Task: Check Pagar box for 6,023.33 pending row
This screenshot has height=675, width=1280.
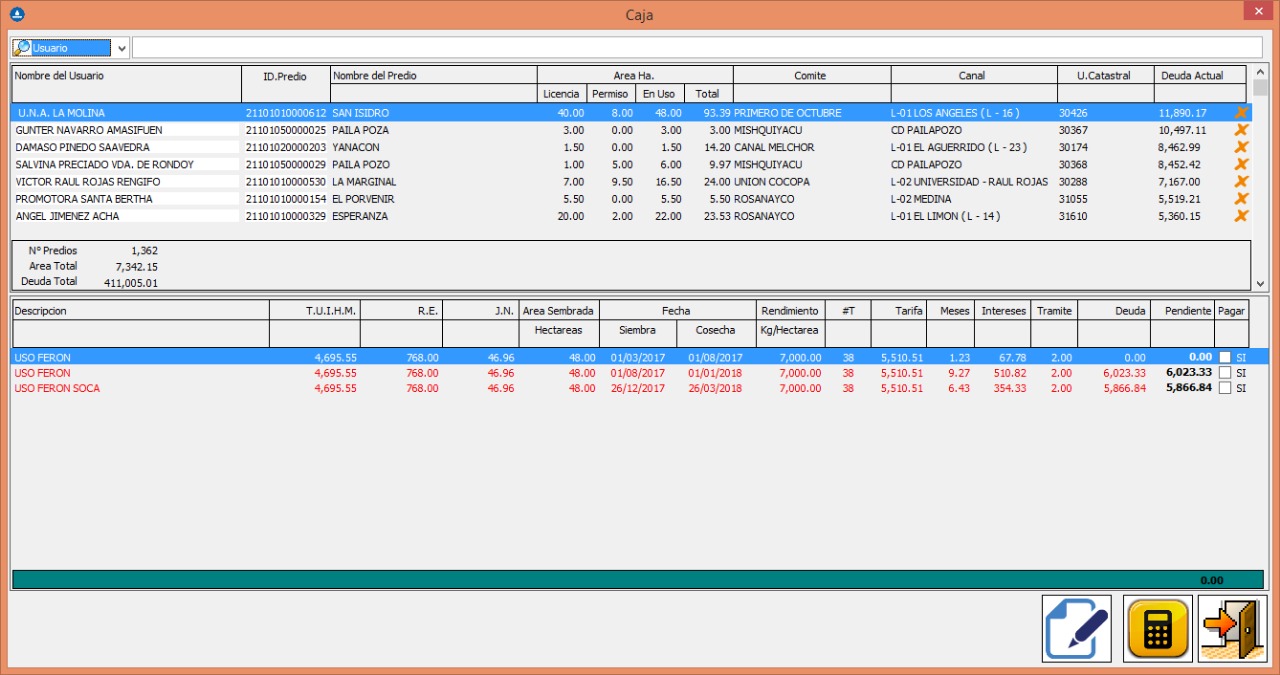Action: 1224,373
